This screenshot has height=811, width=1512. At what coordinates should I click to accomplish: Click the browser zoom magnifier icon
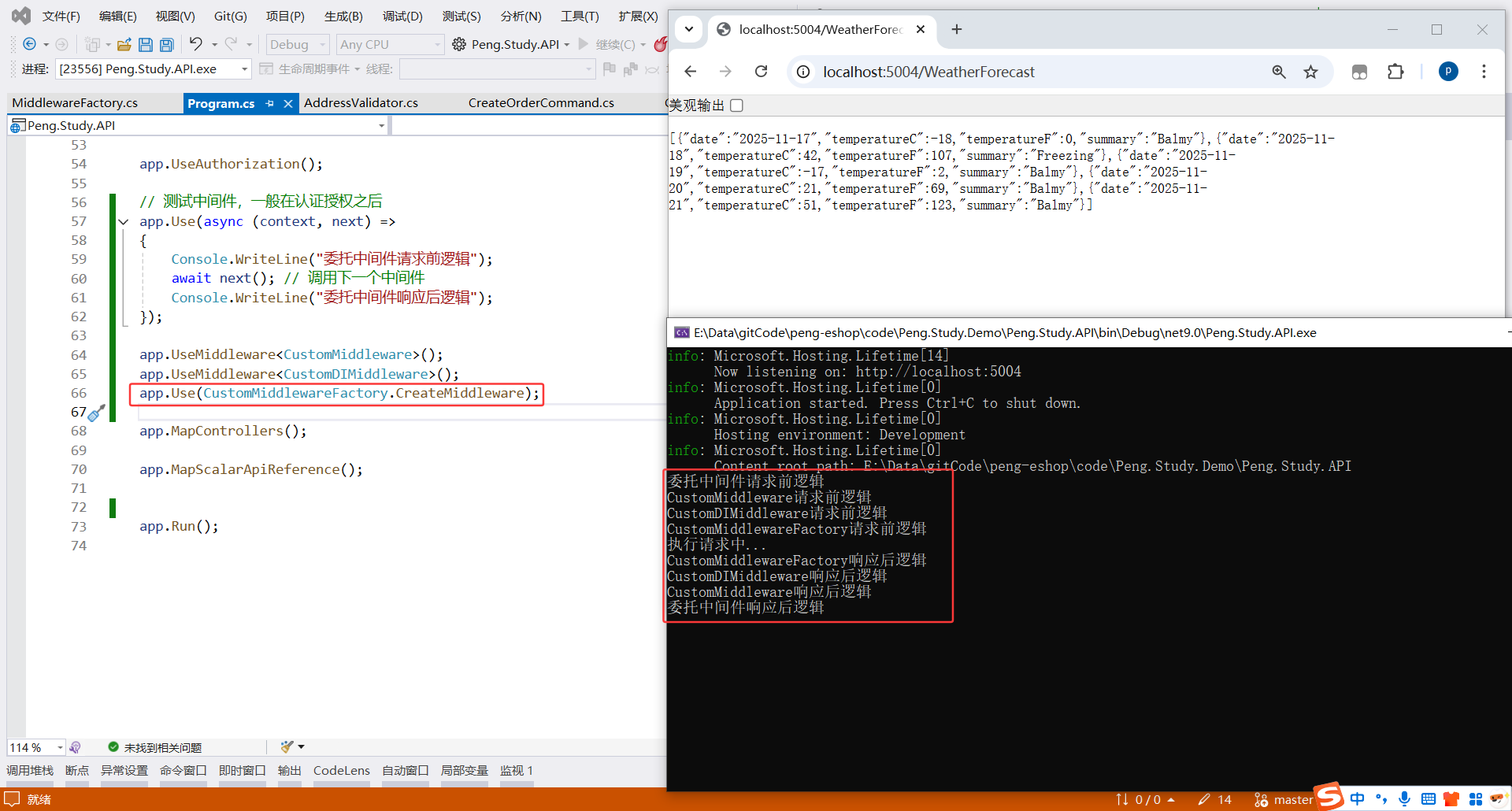pos(1279,72)
